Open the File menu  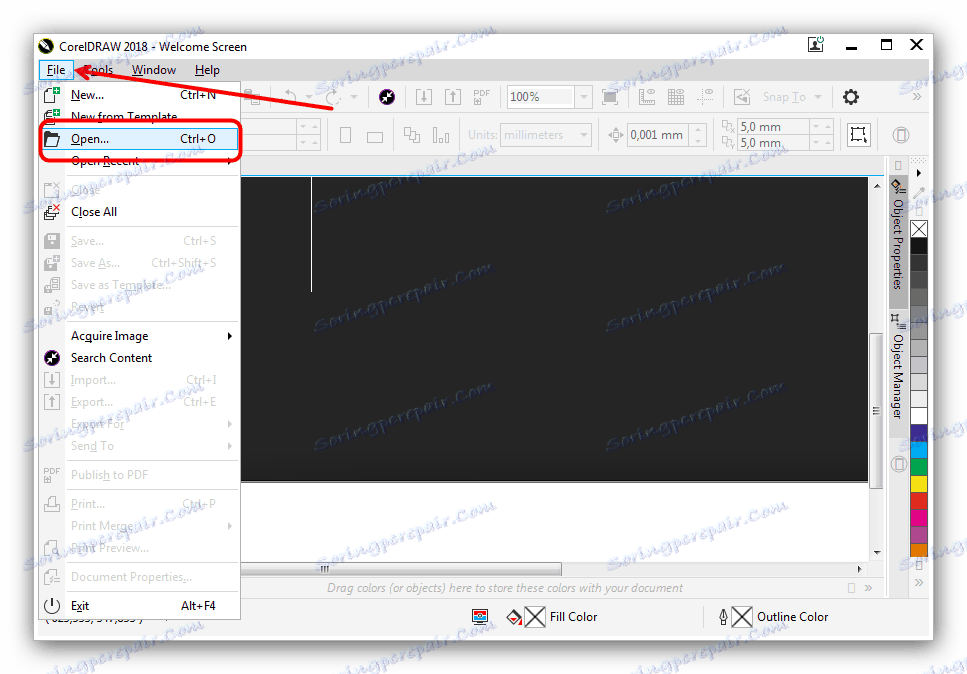coord(56,70)
